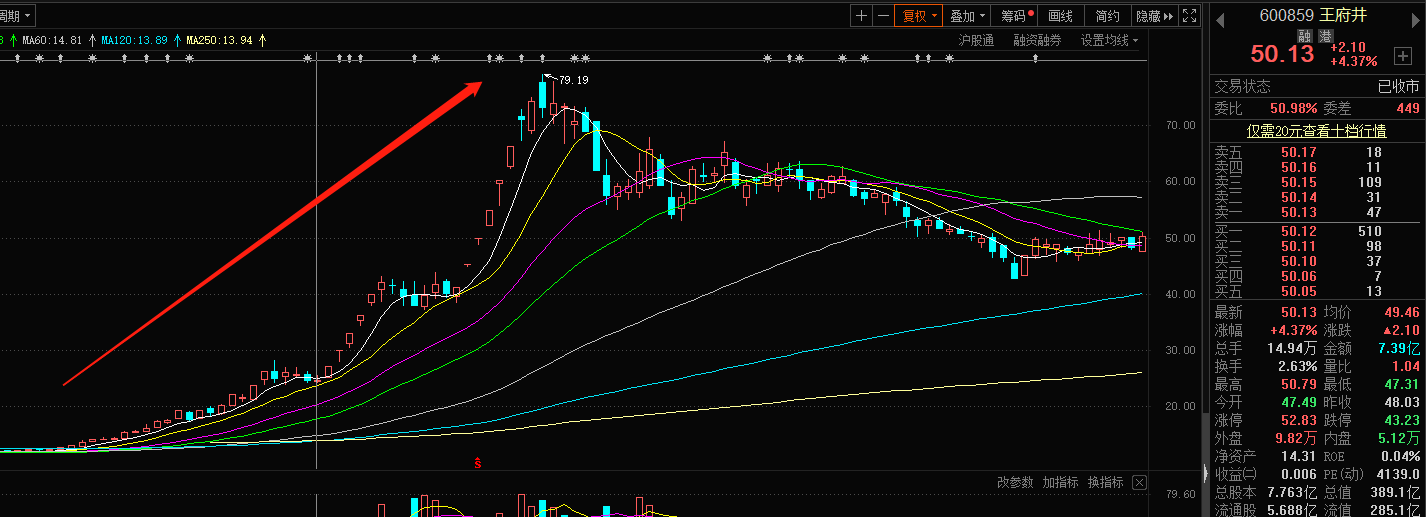Zoom out chart with minus button

click(883, 16)
